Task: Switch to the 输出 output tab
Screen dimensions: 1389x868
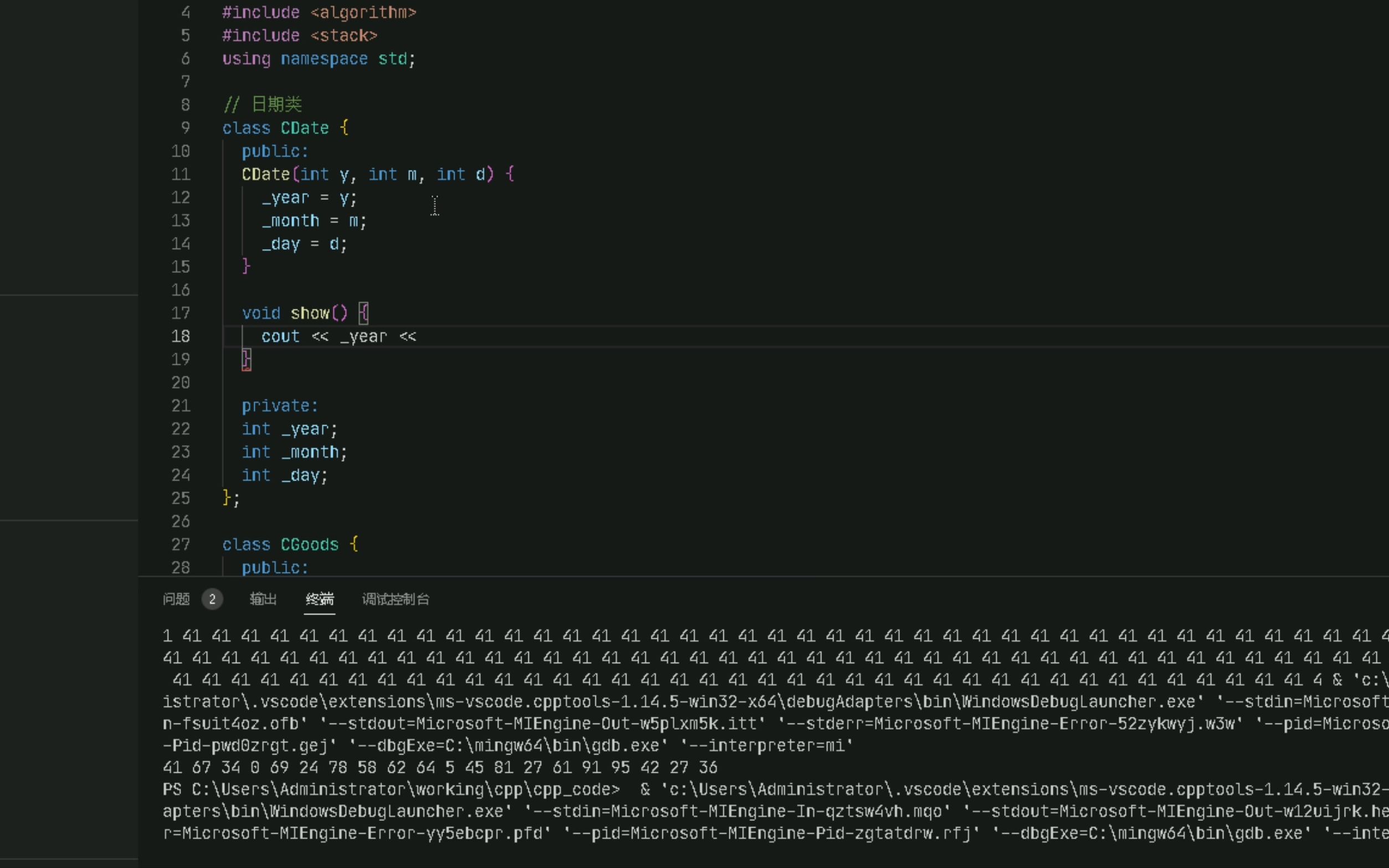Action: pyautogui.click(x=263, y=600)
